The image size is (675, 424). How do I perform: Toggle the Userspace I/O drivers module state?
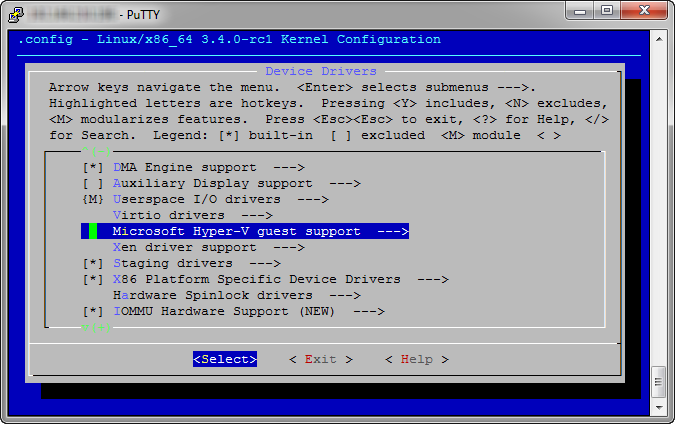[93, 200]
